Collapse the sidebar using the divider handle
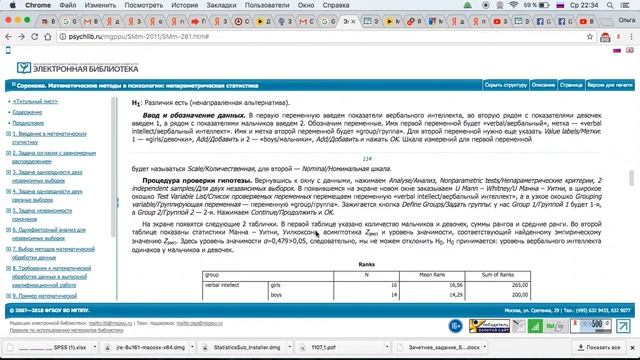Viewport: 640px width, 360px height. (118, 202)
